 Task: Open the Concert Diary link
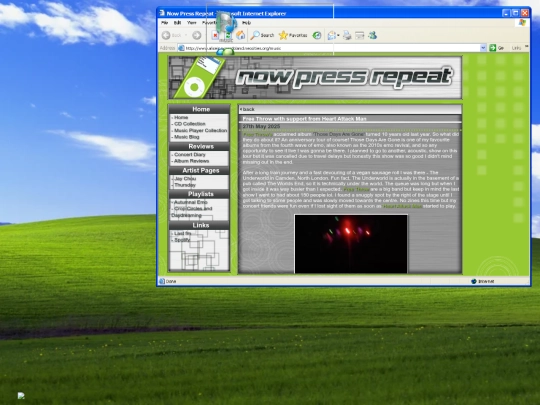pyautogui.click(x=190, y=155)
